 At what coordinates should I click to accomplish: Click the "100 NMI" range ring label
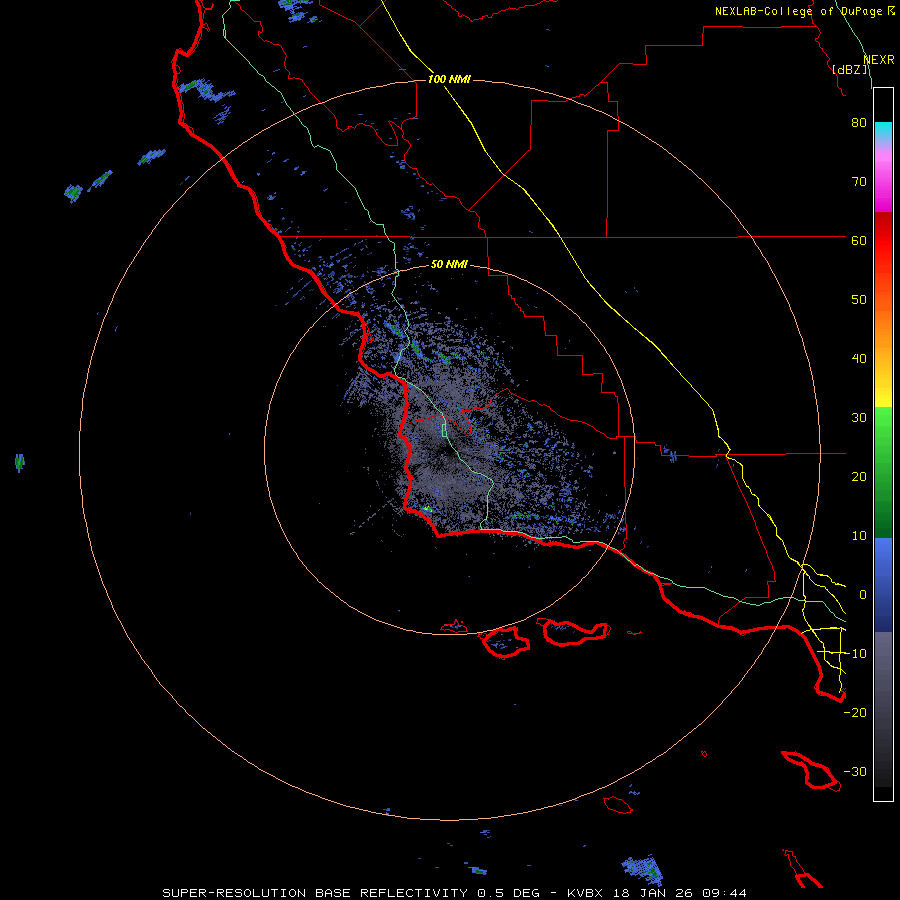pos(449,79)
